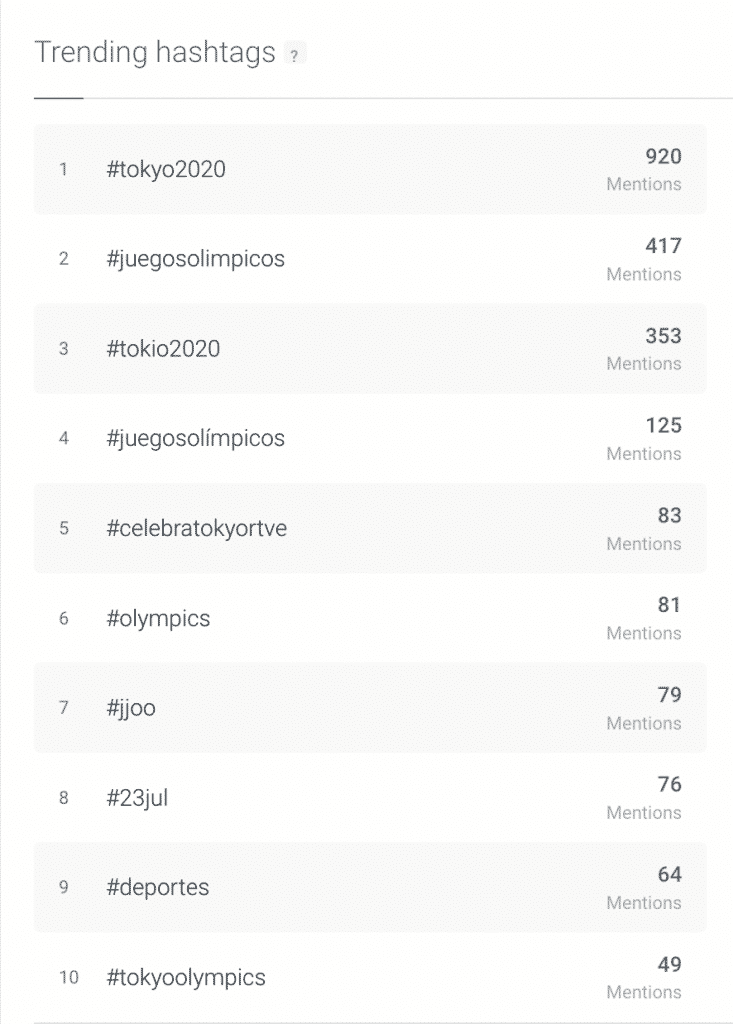733x1024 pixels.
Task: Open the accented #juegosolímpicos hashtag
Action: click(195, 439)
